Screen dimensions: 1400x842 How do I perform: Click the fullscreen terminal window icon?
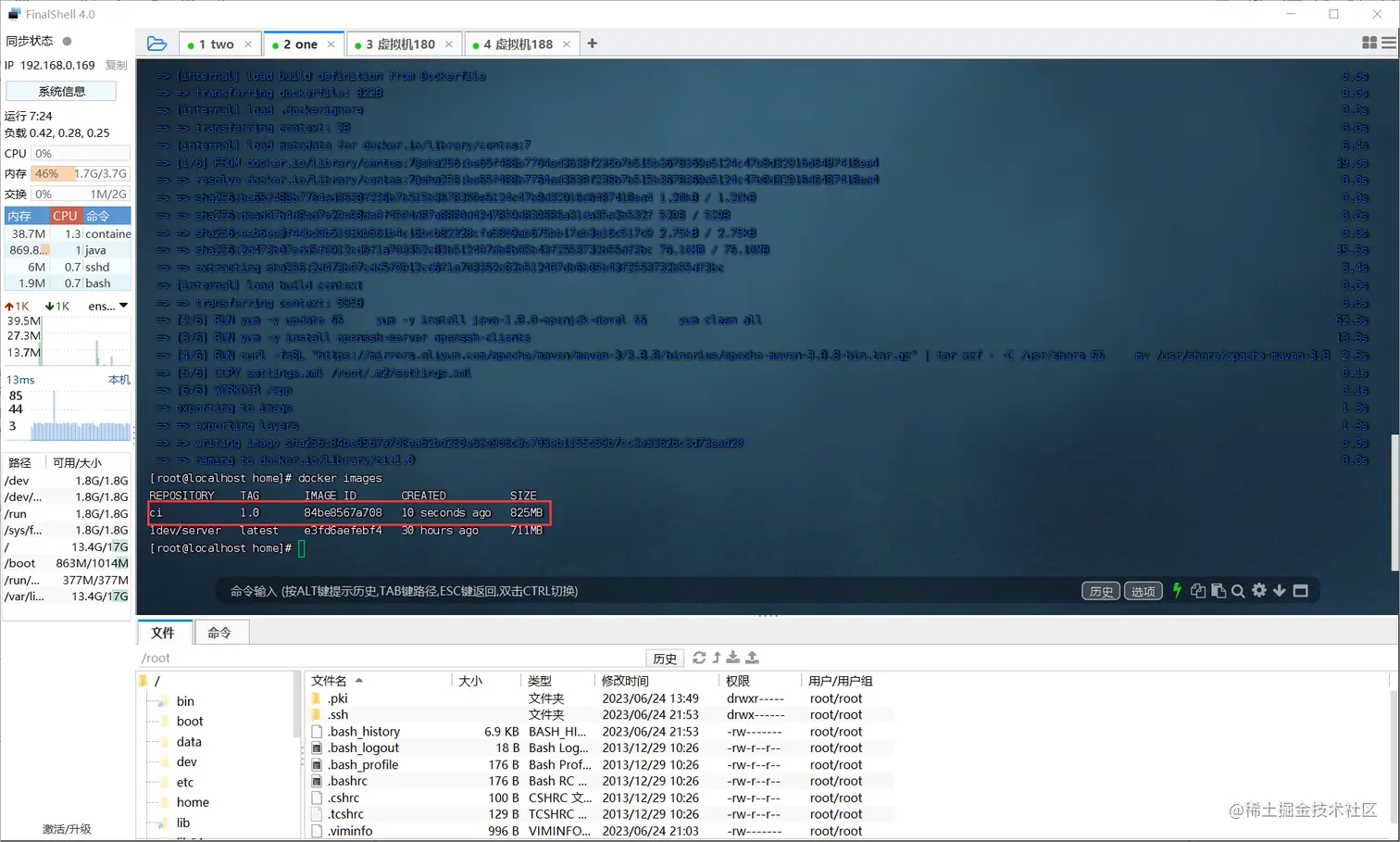[x=1301, y=590]
